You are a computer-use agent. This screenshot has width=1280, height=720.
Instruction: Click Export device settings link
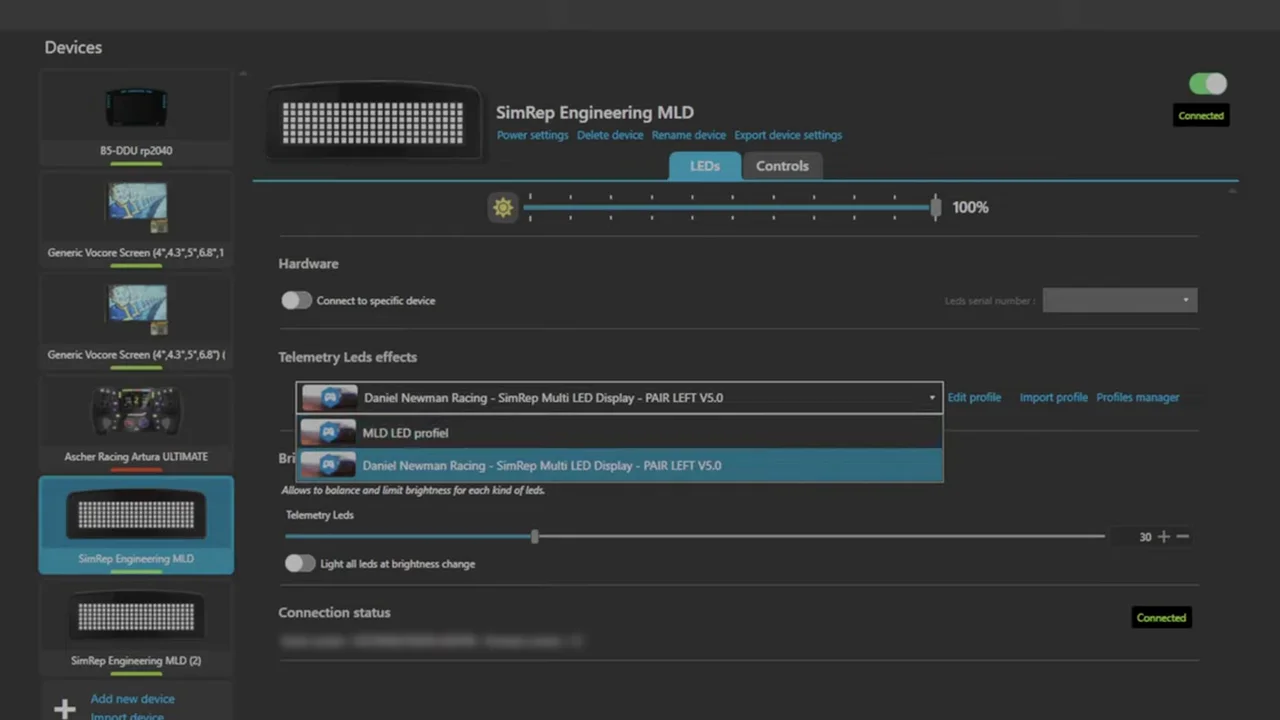[788, 135]
